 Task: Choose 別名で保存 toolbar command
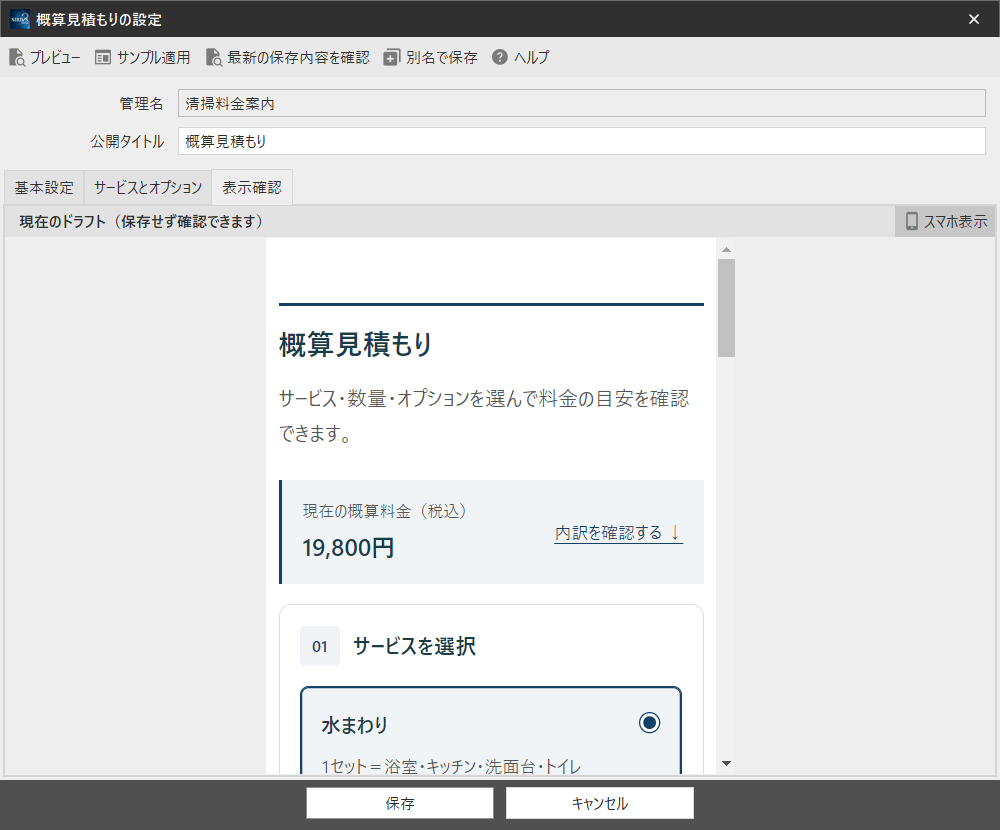click(430, 57)
